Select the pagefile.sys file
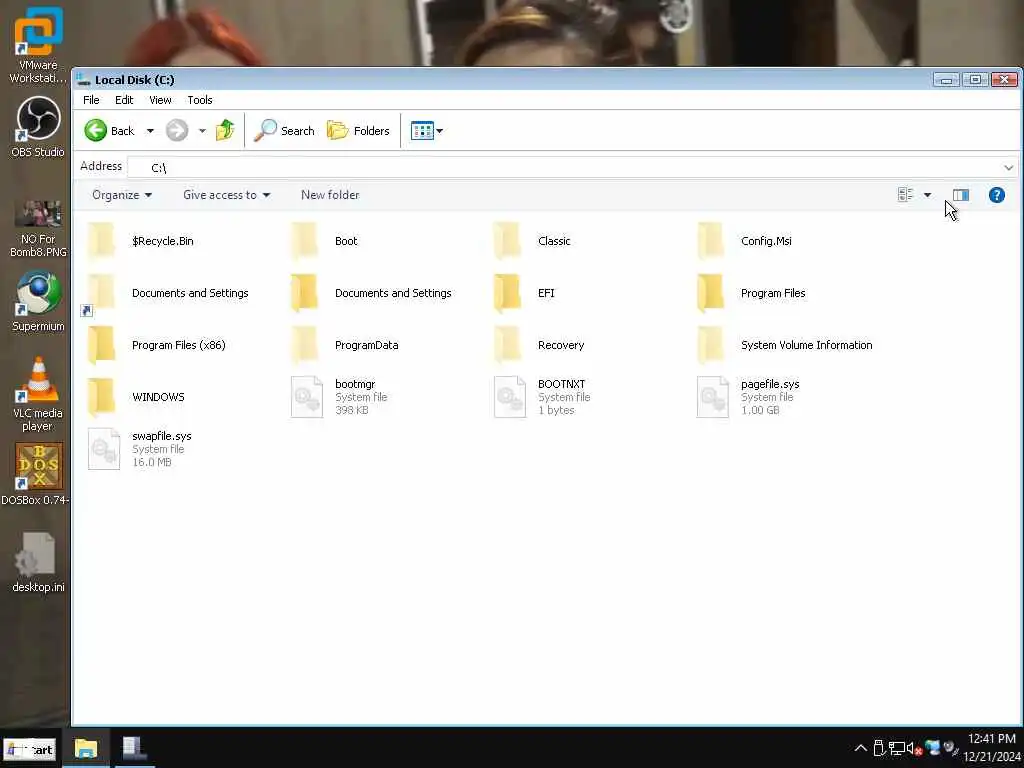Screen dimensions: 1024x768 (x=748, y=397)
